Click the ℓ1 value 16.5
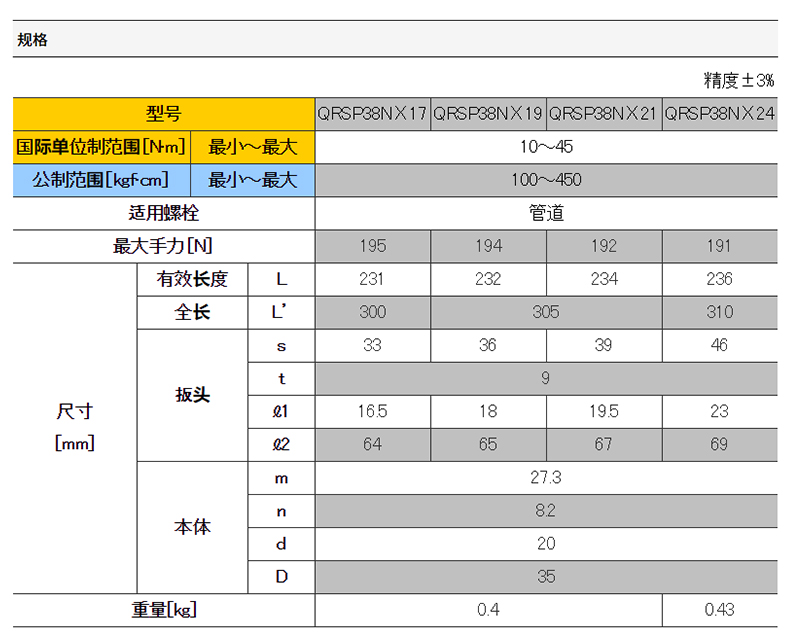 point(372,411)
